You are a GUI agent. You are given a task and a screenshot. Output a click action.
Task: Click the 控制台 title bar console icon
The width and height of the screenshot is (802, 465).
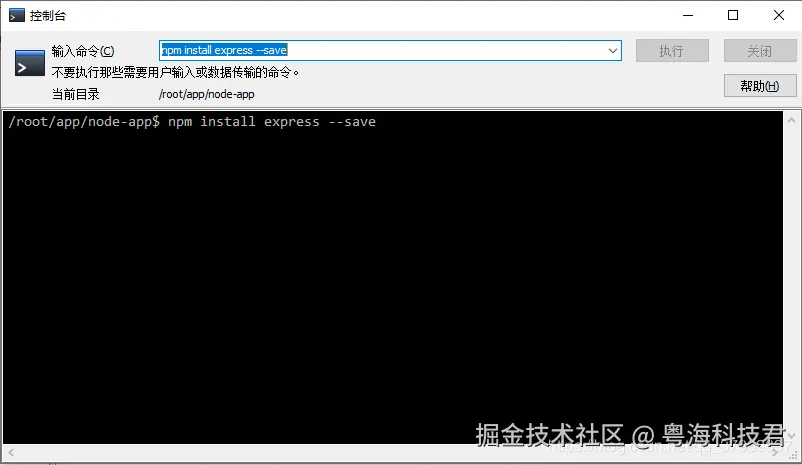pyautogui.click(x=17, y=15)
